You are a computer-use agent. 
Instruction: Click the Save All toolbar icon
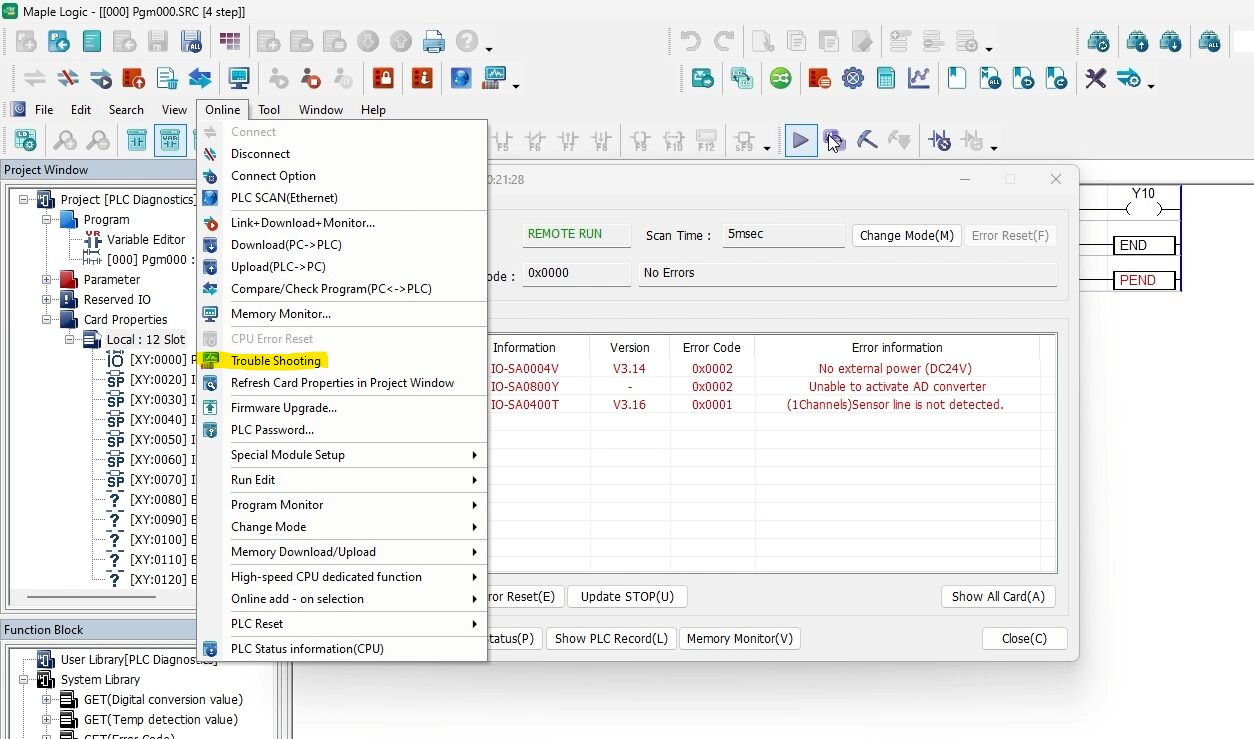coord(188,42)
